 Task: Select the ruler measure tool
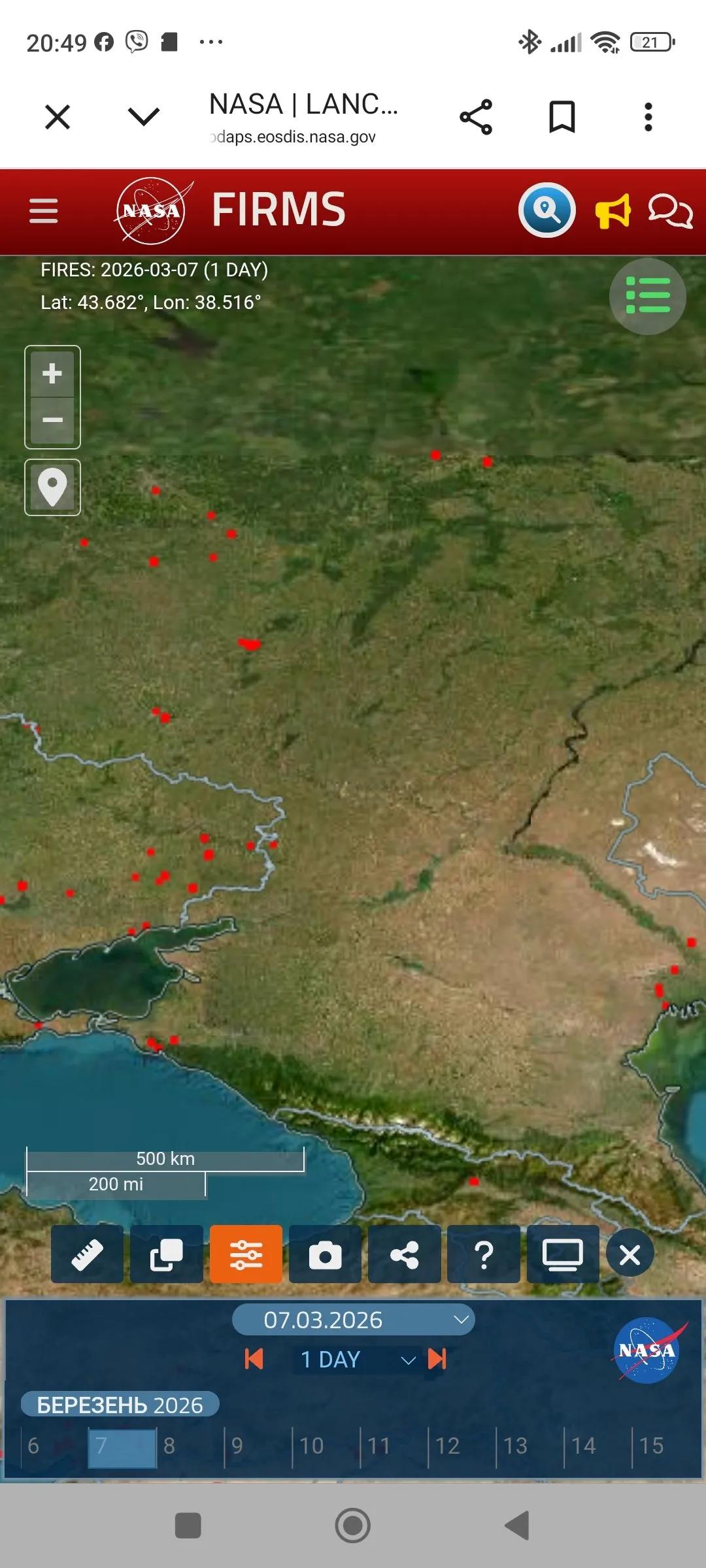87,1255
